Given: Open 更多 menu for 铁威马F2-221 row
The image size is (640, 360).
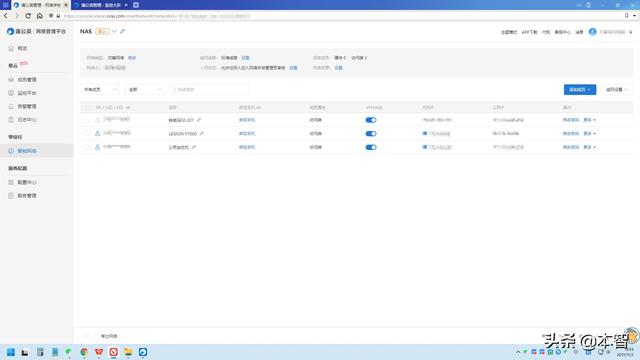Looking at the screenshot, I should [x=589, y=120].
